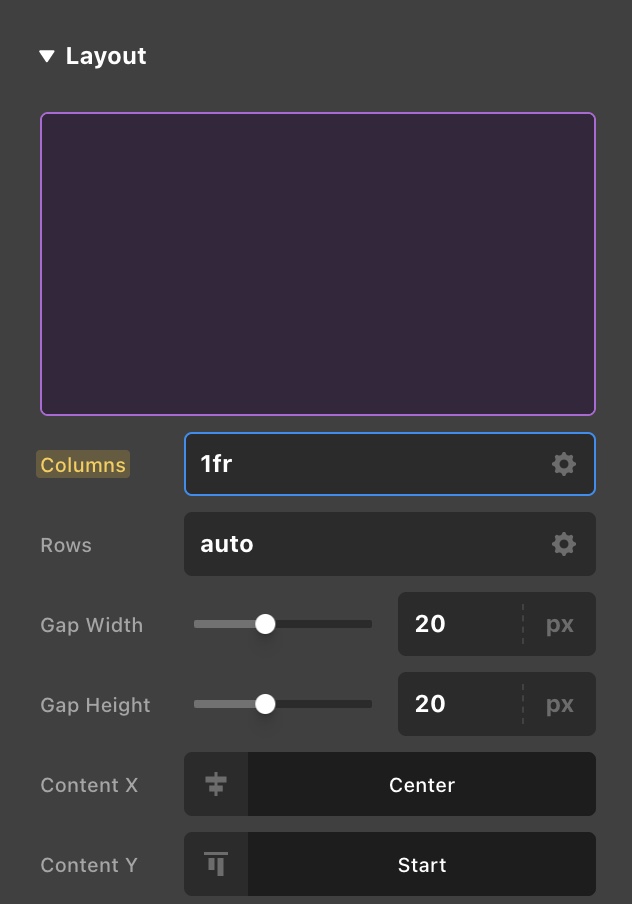Viewport: 632px width, 904px height.
Task: Open the Gap Width px unit dropdown
Action: pos(560,624)
